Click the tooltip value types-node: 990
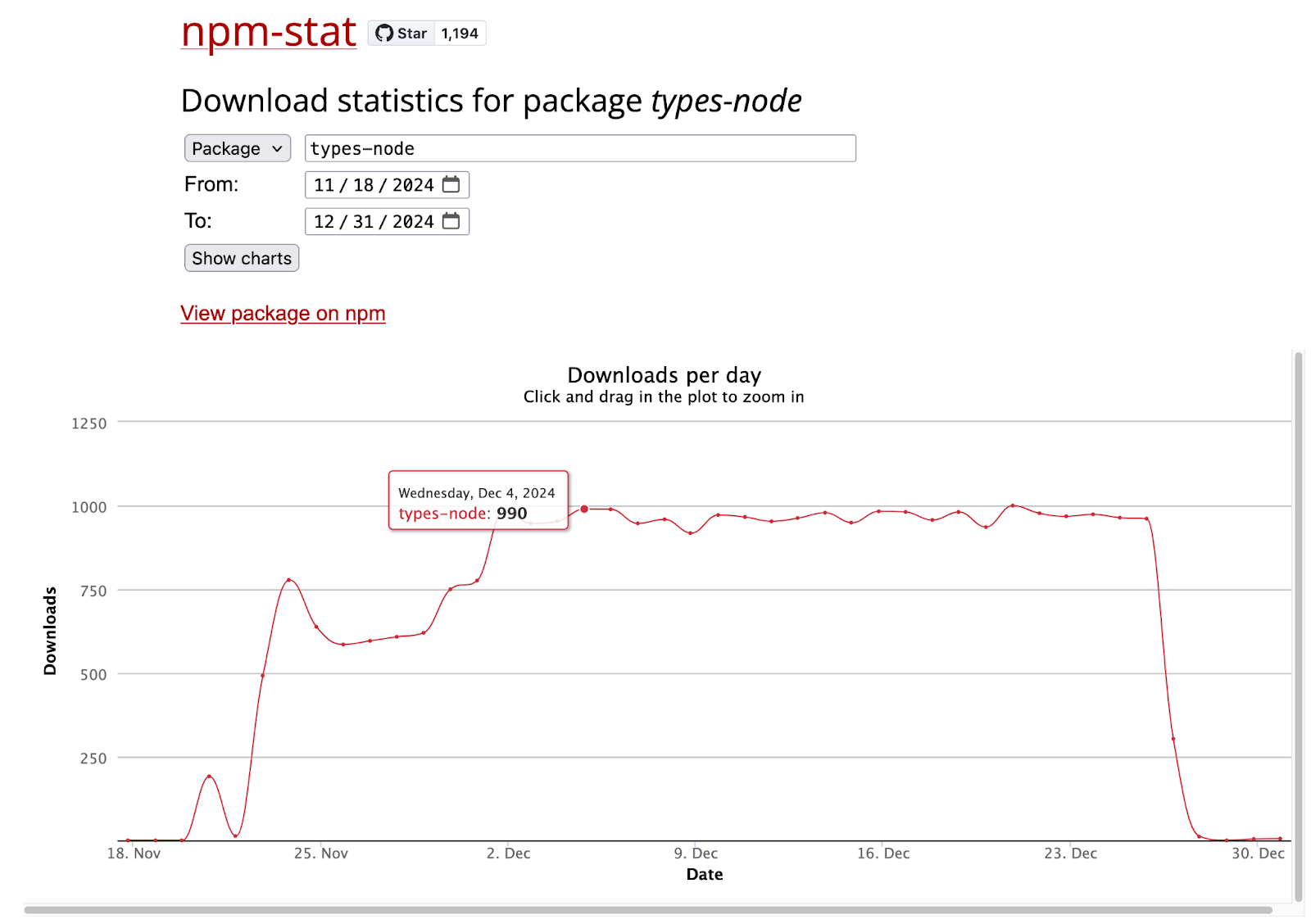Screen dimensions: 1311x924 [x=463, y=514]
